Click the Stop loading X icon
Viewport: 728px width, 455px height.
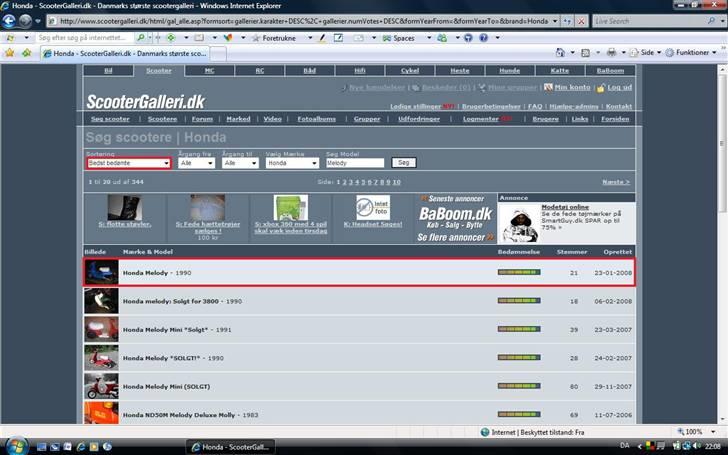[x=582, y=20]
